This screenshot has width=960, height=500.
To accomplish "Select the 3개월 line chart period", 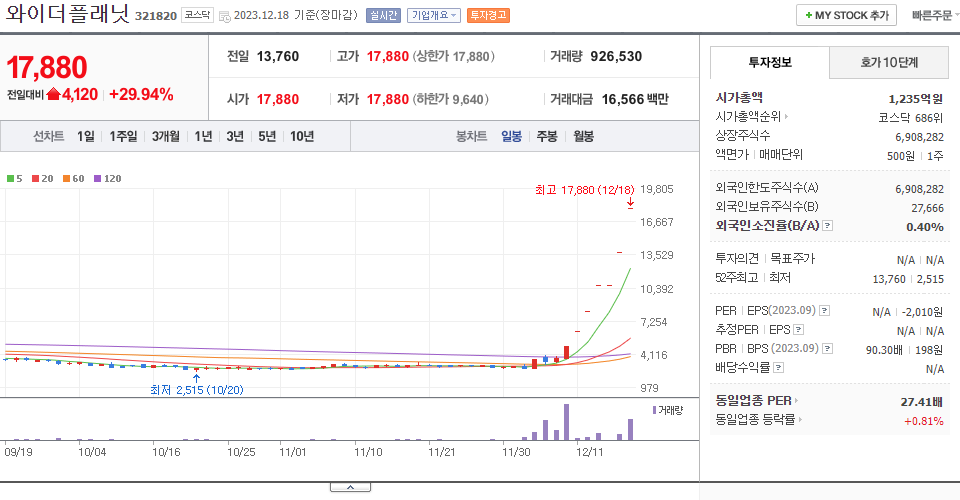I will coord(165,136).
